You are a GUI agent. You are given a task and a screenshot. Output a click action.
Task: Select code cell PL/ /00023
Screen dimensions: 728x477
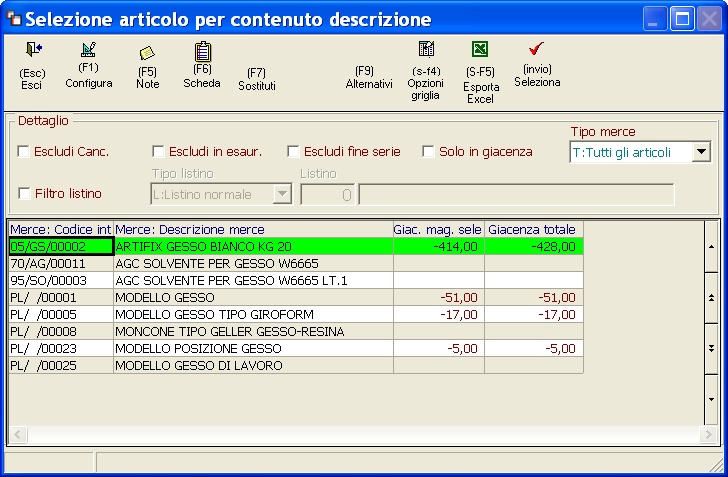click(61, 348)
